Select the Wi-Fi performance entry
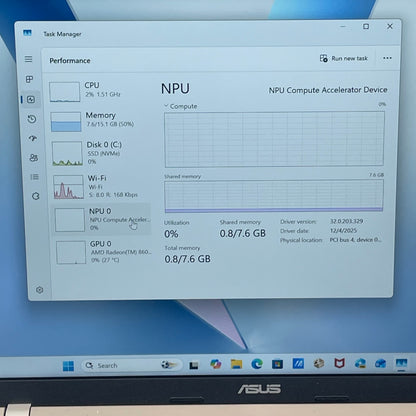 pos(101,186)
